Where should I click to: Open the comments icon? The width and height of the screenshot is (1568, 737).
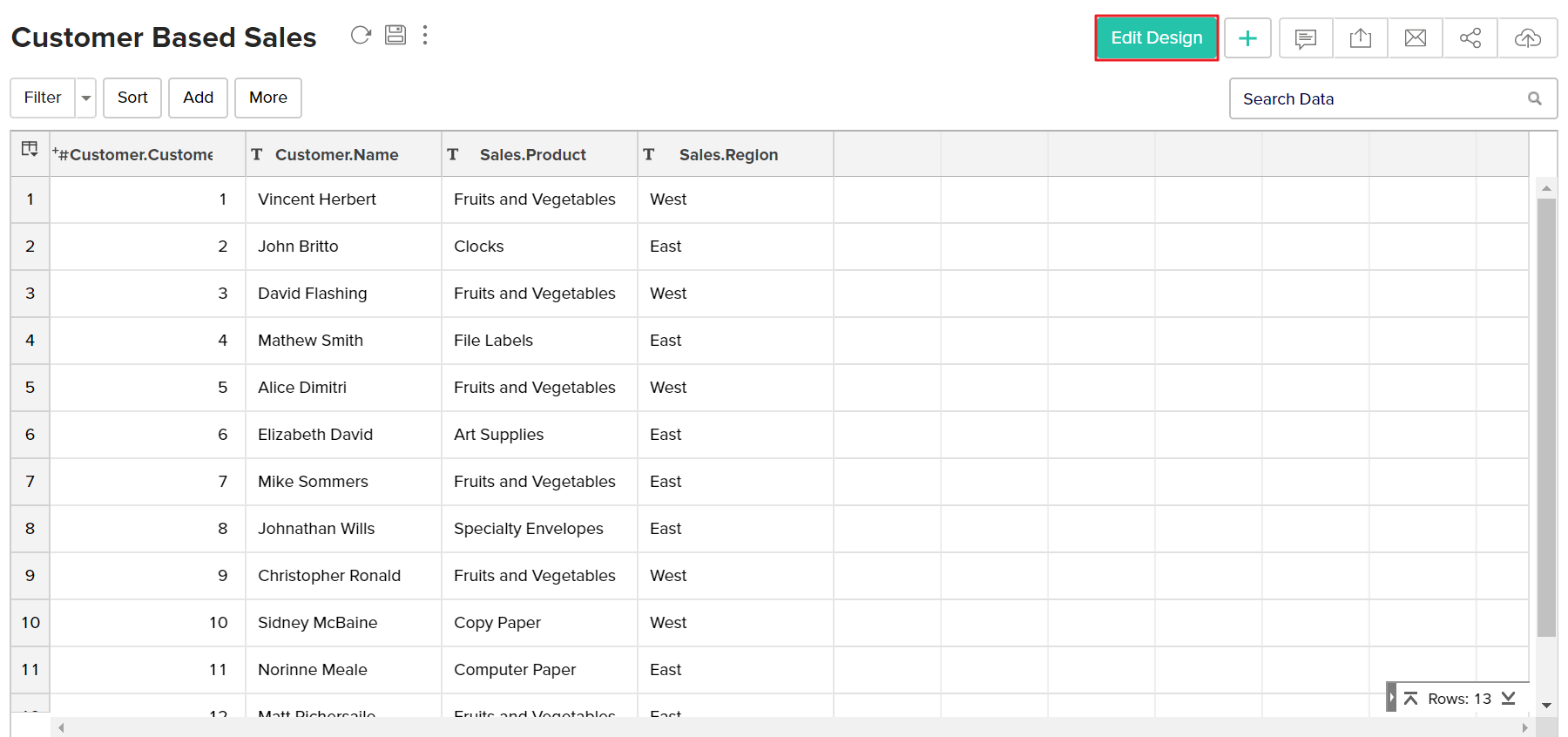[1305, 38]
